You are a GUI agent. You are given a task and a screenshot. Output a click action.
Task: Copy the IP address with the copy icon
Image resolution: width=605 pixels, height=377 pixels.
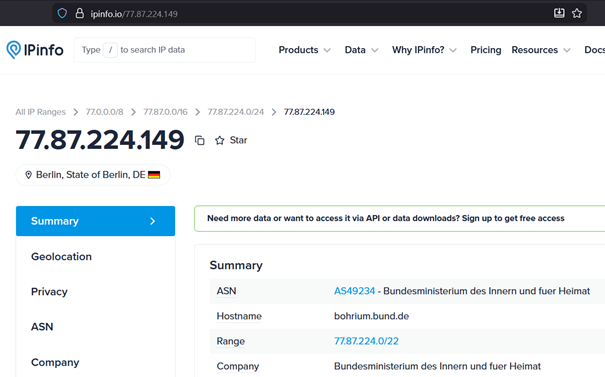point(199,140)
